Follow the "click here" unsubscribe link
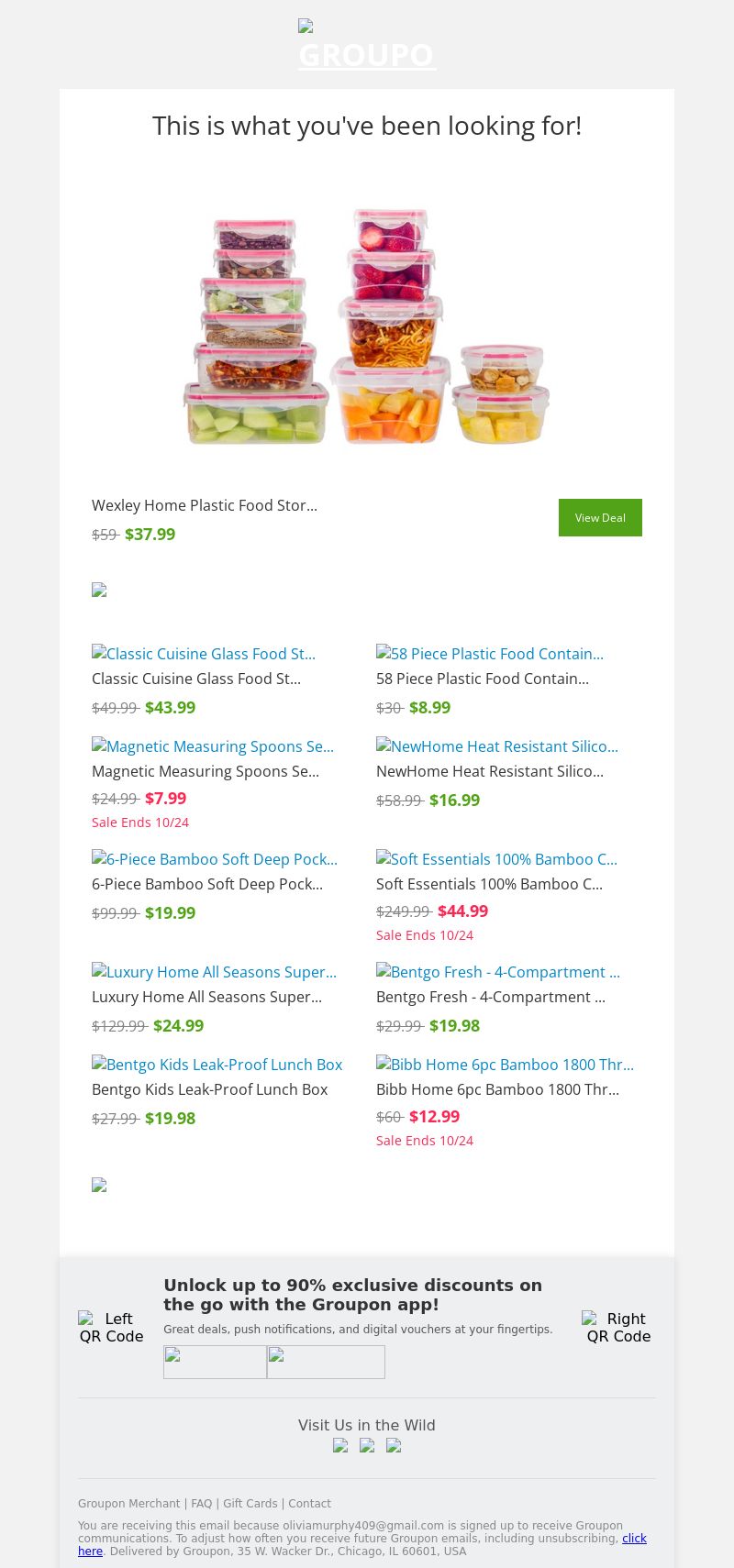Image resolution: width=734 pixels, height=1568 pixels. pos(634,1539)
